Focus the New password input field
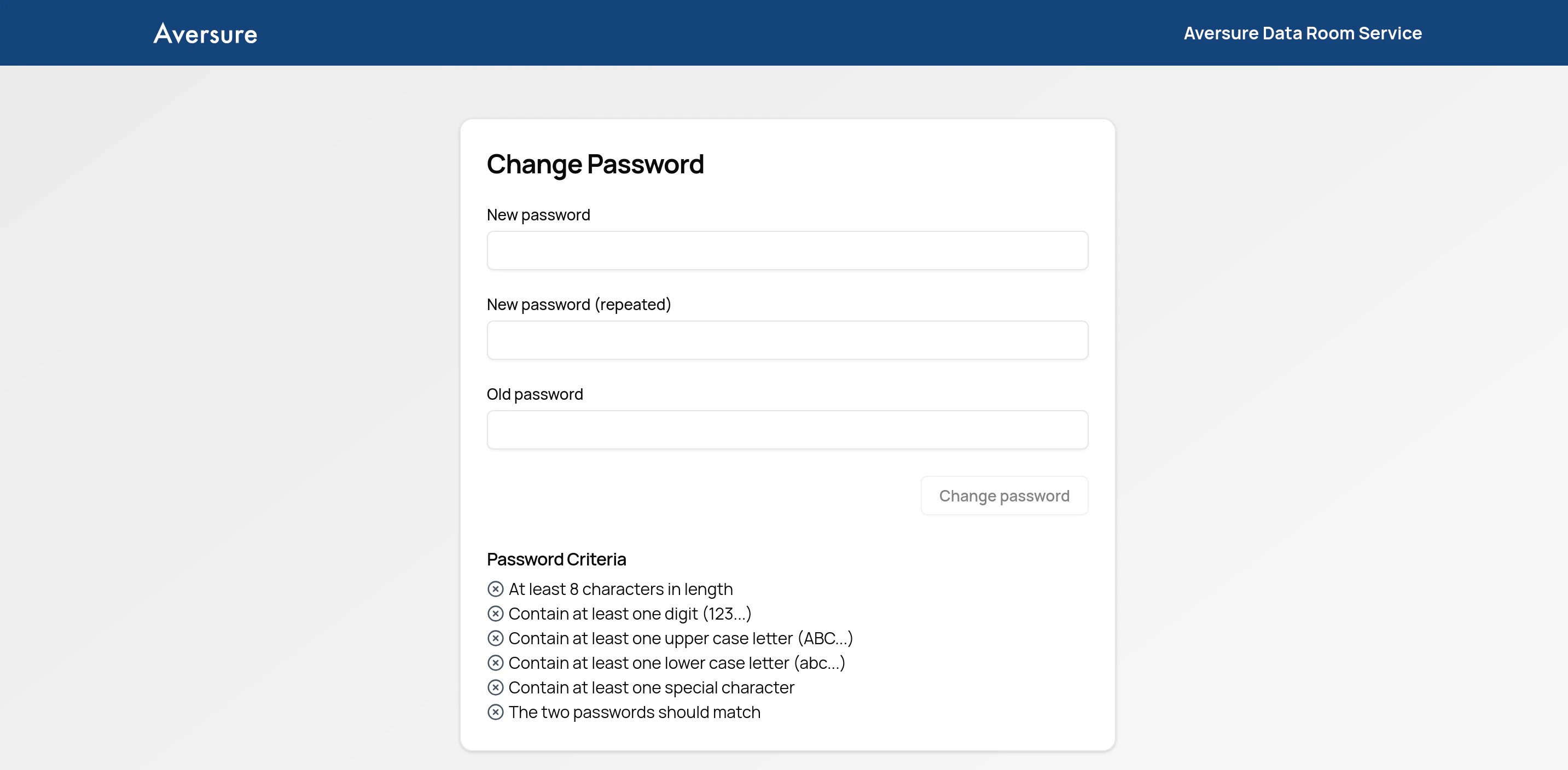This screenshot has width=1568, height=770. (787, 250)
